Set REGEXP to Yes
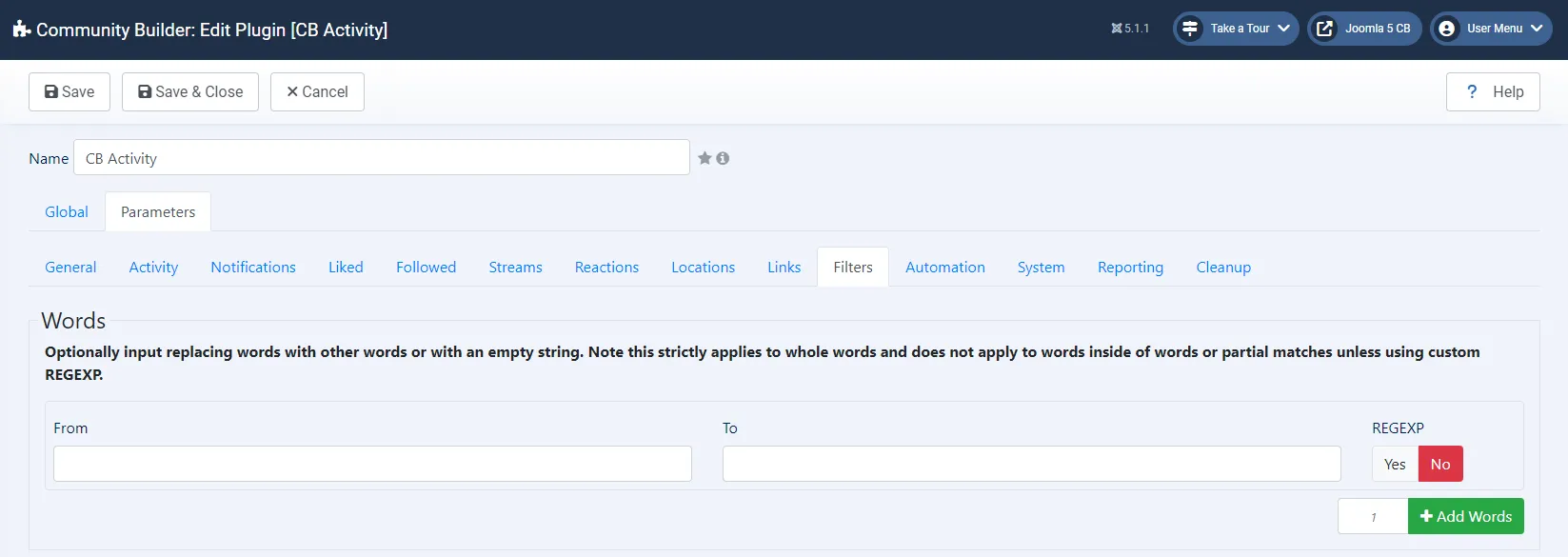Image resolution: width=1568 pixels, height=557 pixels. (1395, 464)
